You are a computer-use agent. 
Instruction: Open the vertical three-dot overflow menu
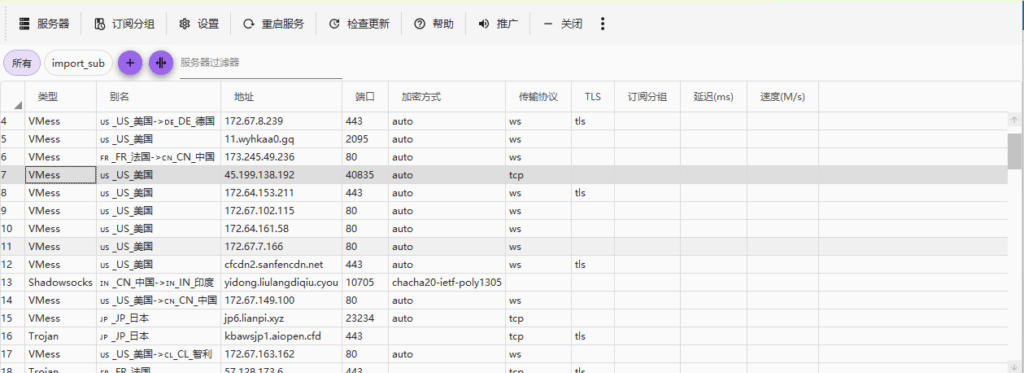pyautogui.click(x=602, y=24)
